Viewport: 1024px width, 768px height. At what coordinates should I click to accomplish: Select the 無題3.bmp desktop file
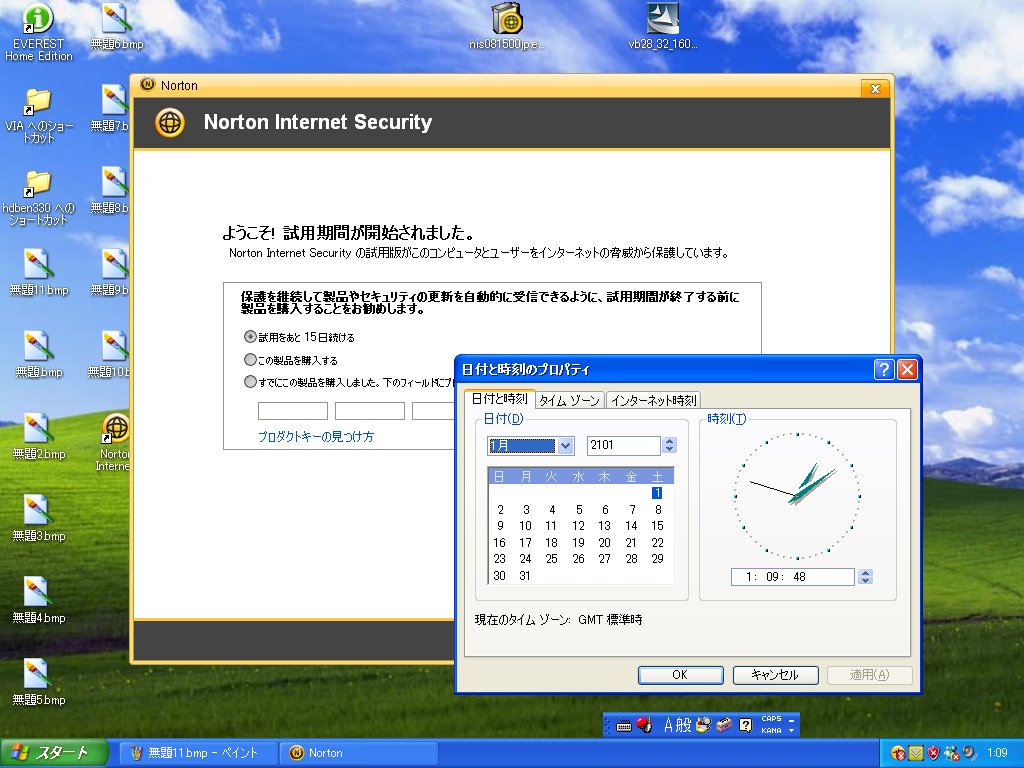pos(39,519)
